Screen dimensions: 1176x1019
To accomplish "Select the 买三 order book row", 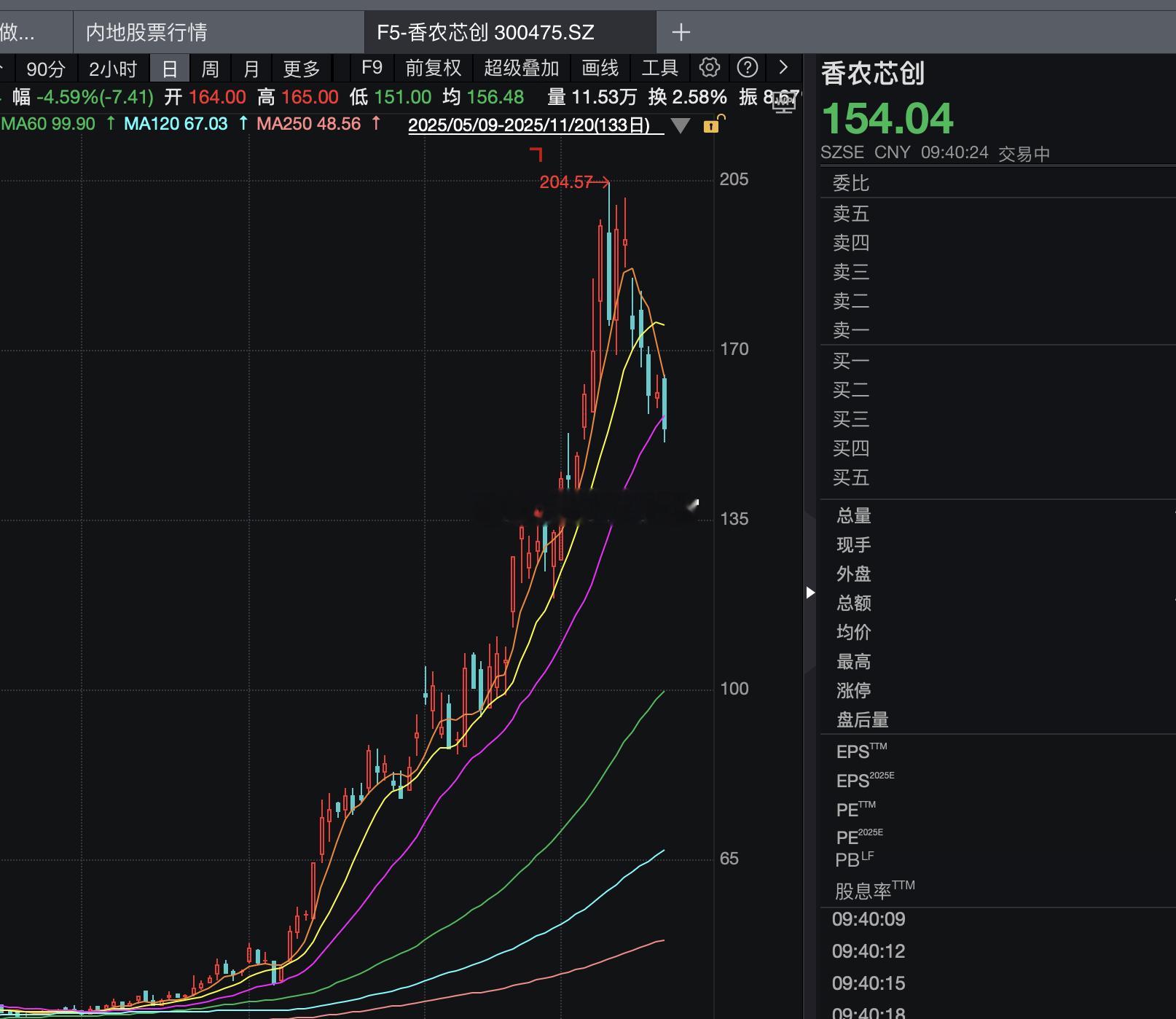I will coord(998,419).
